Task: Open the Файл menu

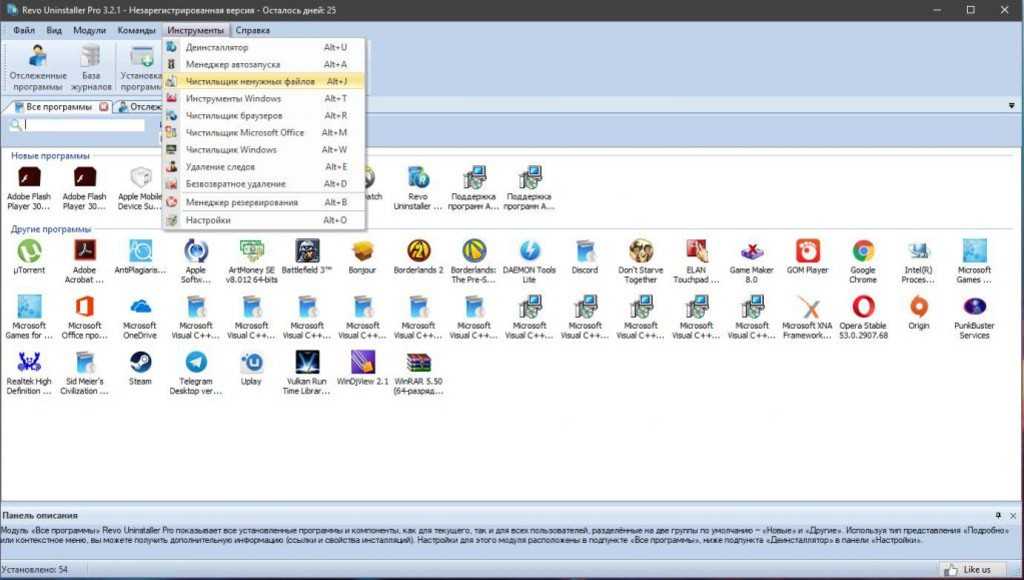Action: click(x=24, y=30)
